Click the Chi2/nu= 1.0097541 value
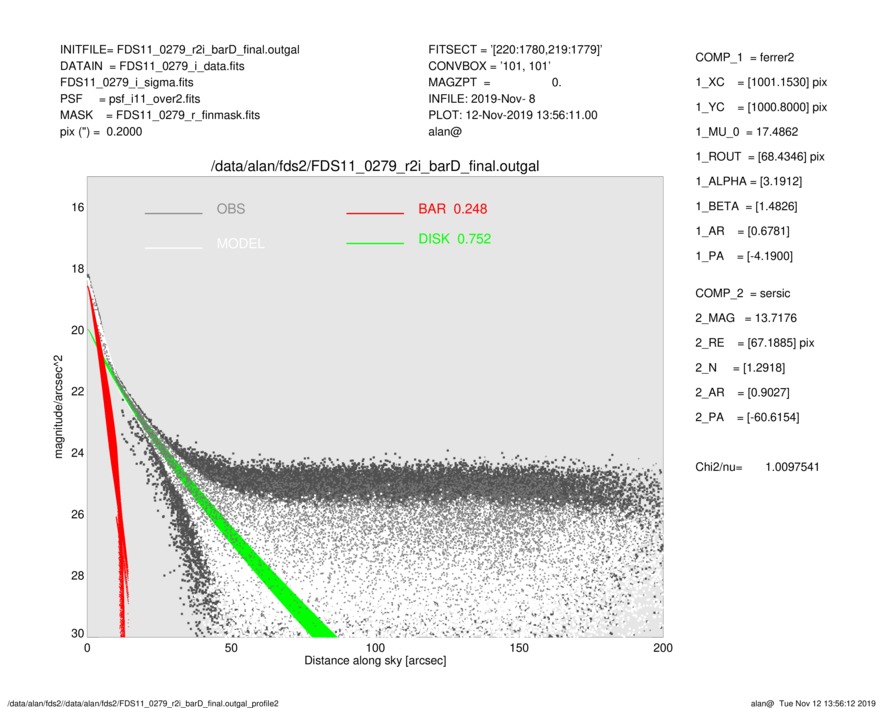Image resolution: width=885 pixels, height=708 pixels. point(757,467)
